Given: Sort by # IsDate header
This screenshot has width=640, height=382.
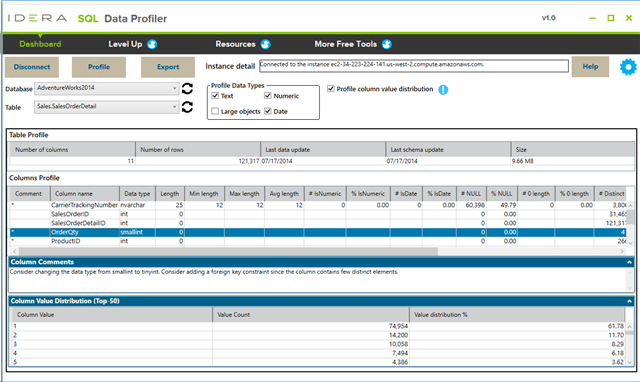Looking at the screenshot, I should pyautogui.click(x=406, y=193).
